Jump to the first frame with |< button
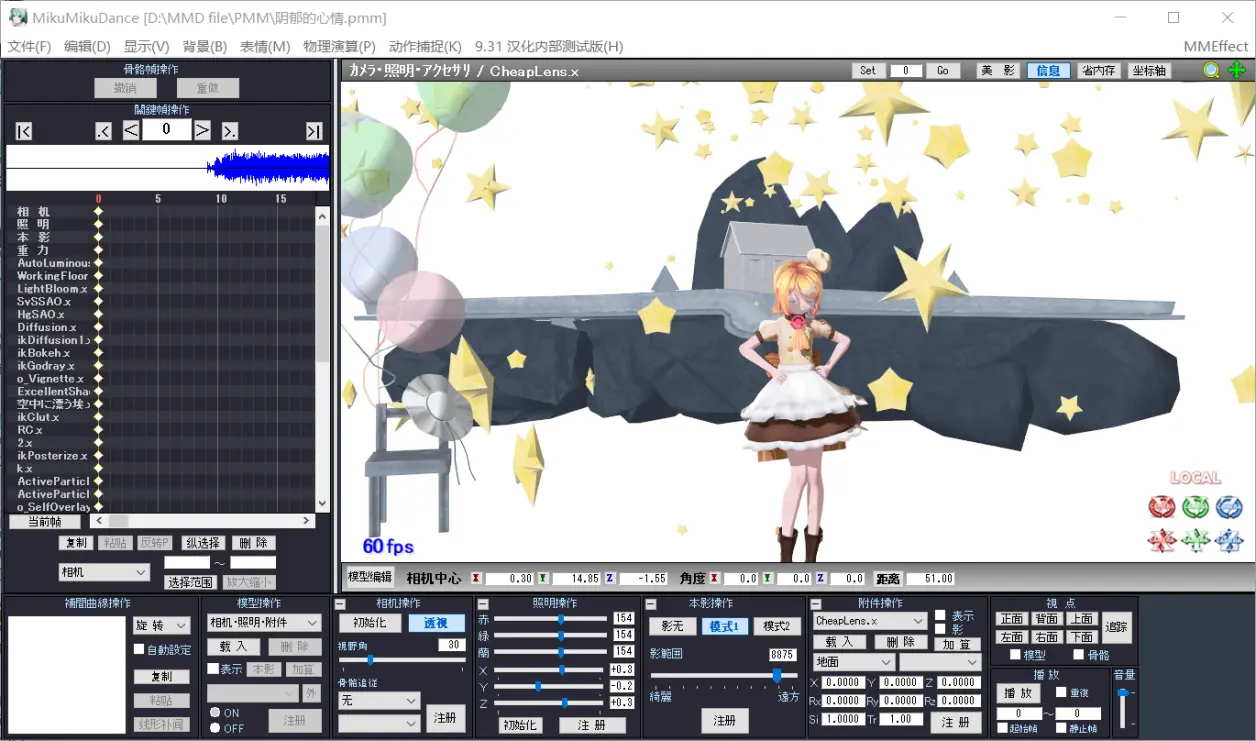The height and width of the screenshot is (741, 1256). (x=24, y=131)
